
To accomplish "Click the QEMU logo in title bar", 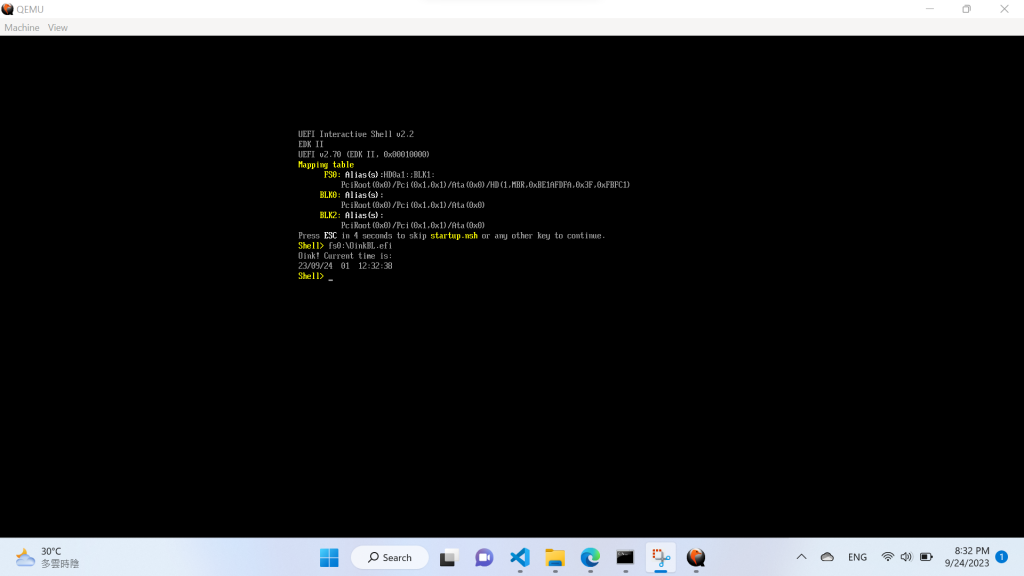I will click(7, 9).
